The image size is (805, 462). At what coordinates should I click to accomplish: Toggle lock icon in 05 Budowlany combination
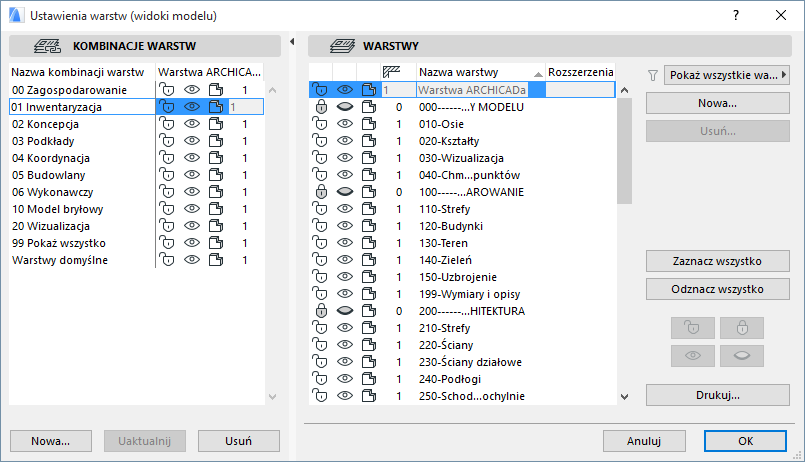(x=167, y=175)
